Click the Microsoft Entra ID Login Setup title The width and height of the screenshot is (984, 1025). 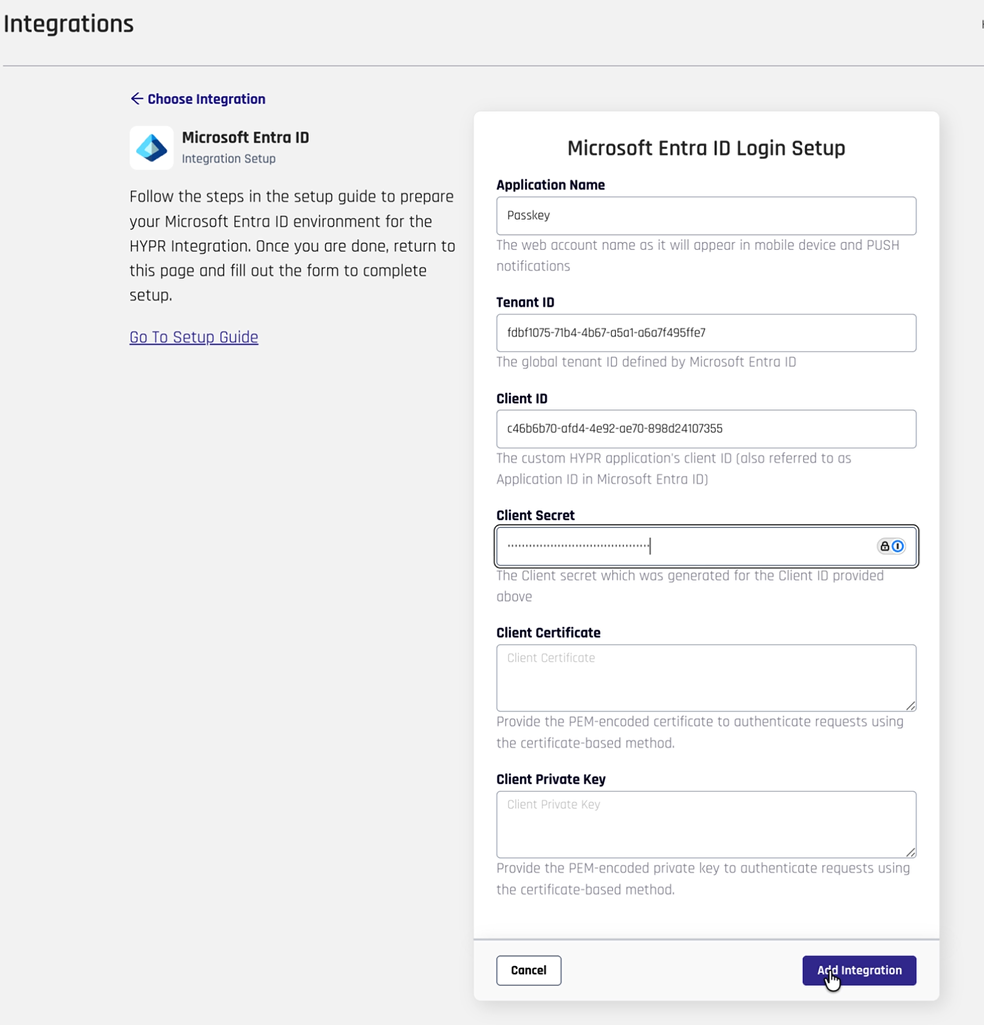point(706,148)
